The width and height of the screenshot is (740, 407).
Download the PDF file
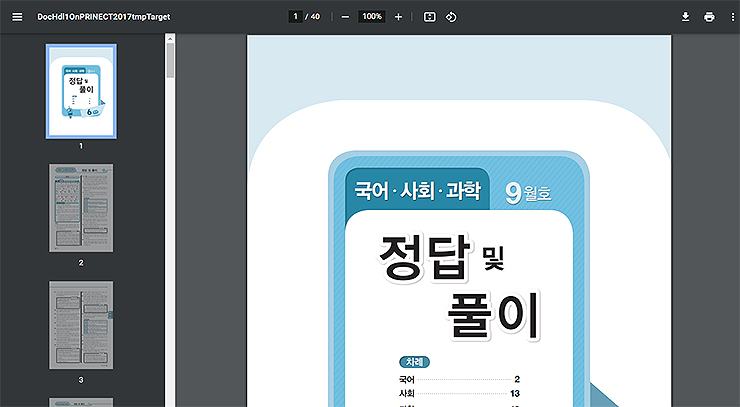click(685, 17)
